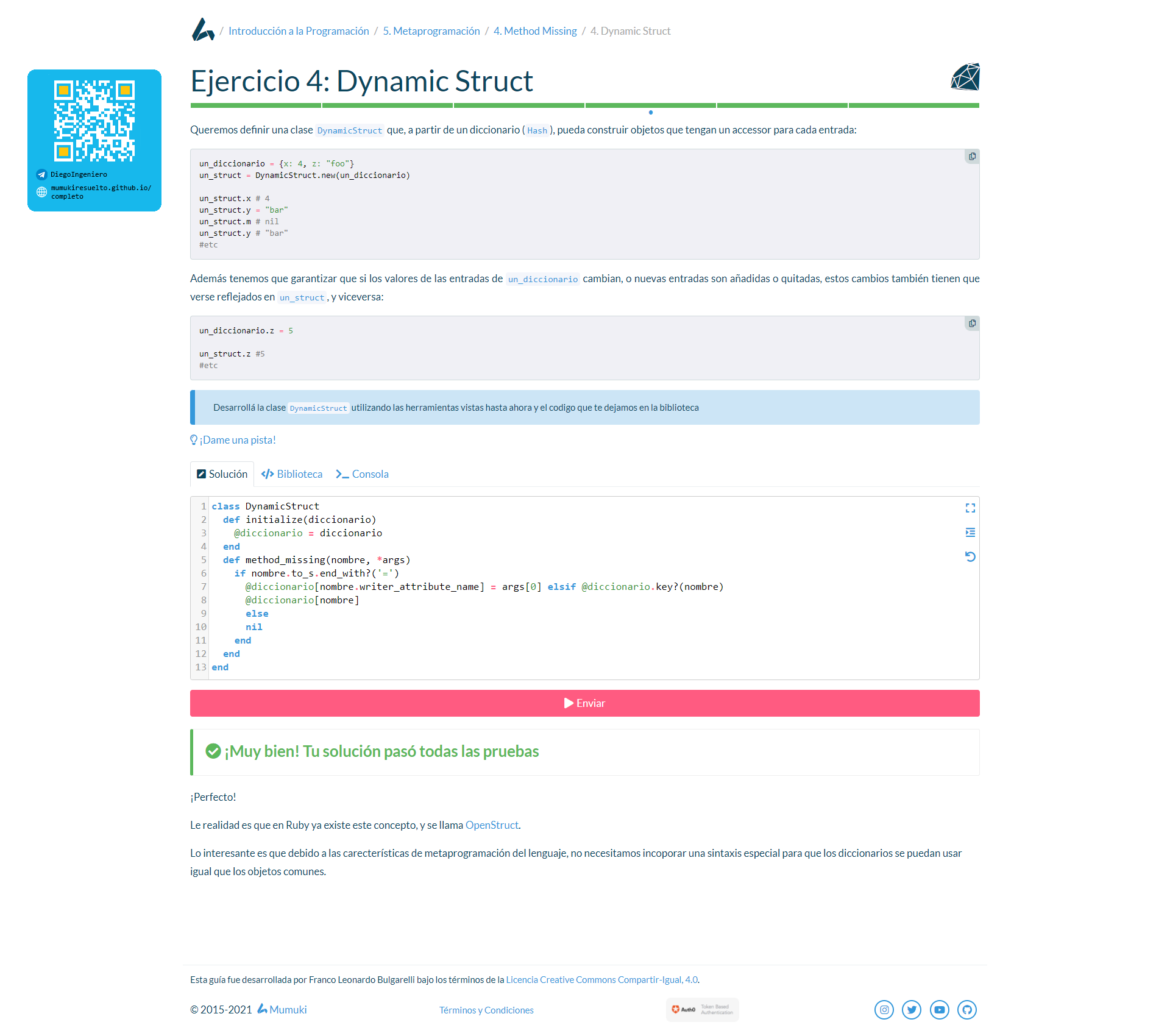1170x1036 pixels.
Task: Click the '4. Dynamic Struct' breadcrumb text
Action: (x=630, y=31)
